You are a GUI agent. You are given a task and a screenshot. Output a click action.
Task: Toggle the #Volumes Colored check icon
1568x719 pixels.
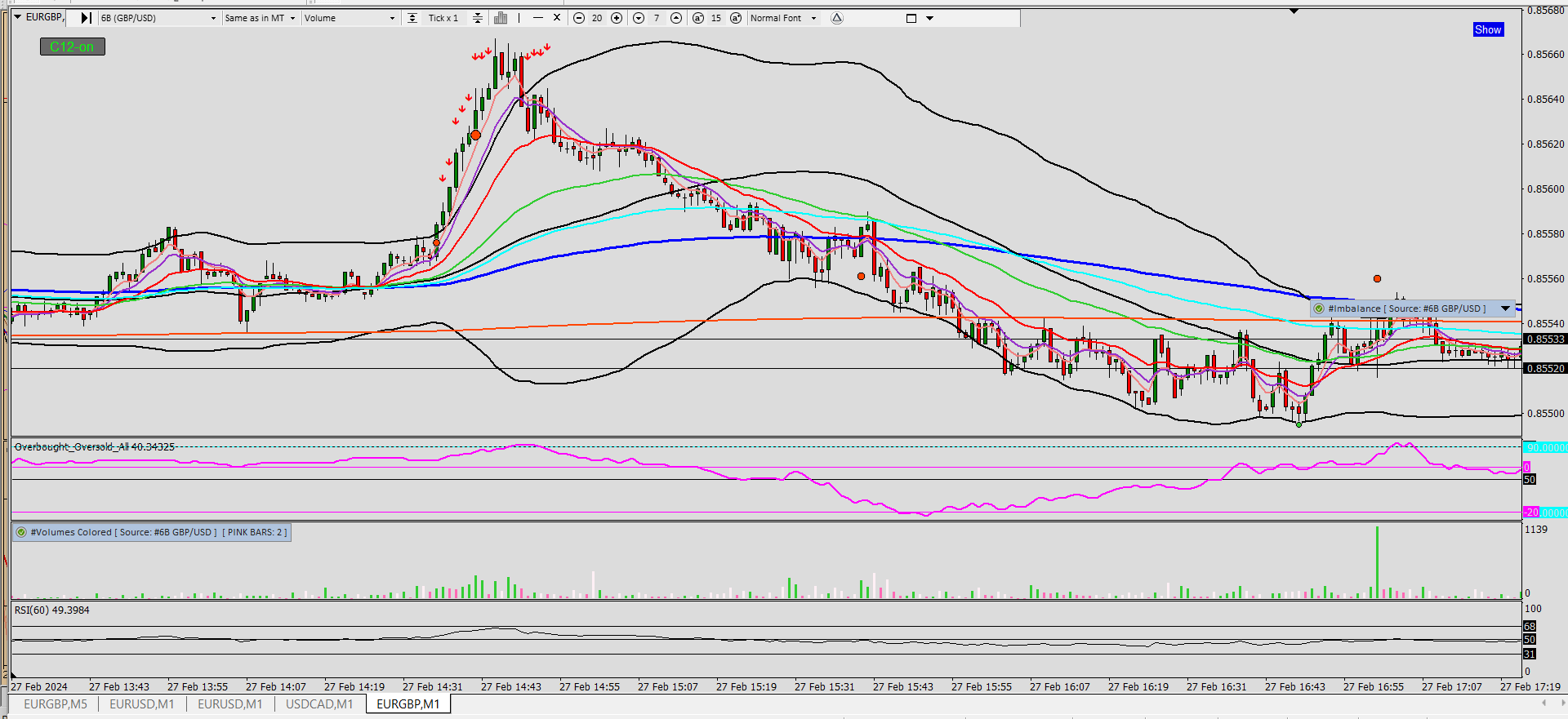point(21,532)
